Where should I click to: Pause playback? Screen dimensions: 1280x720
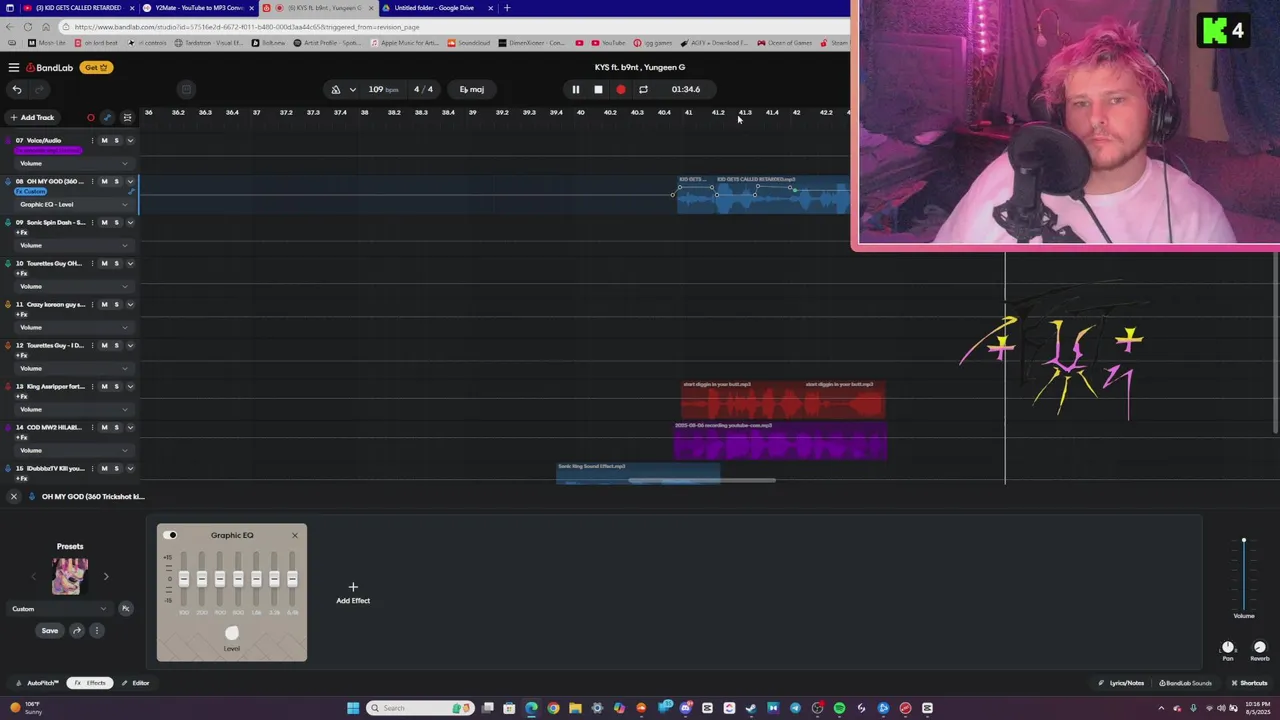click(576, 89)
